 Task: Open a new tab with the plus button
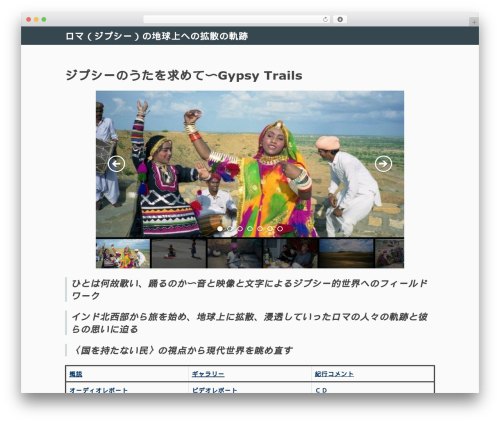[474, 22]
